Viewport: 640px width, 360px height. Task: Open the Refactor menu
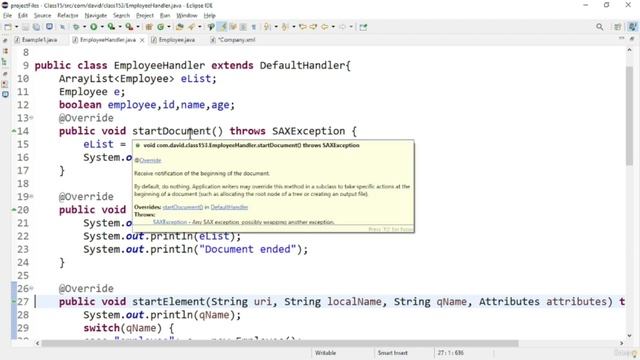click(68, 16)
